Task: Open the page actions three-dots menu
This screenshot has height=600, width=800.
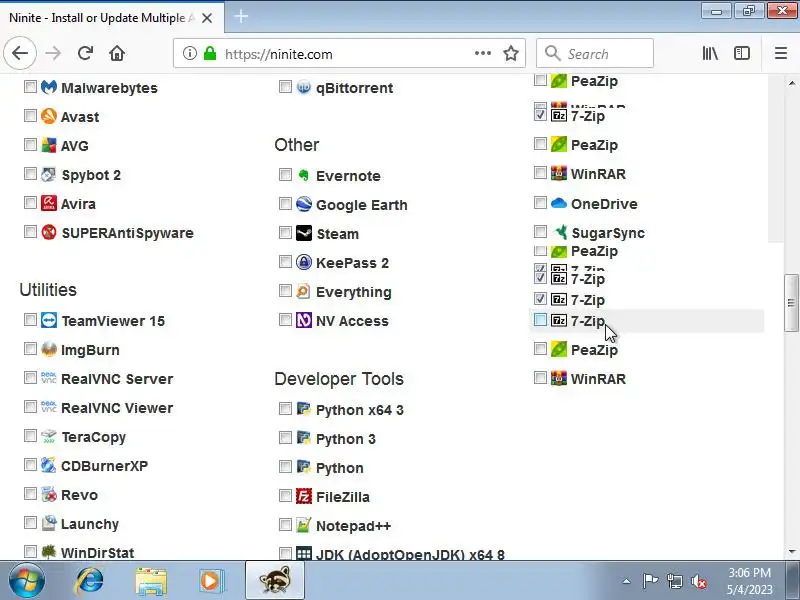Action: tap(482, 53)
